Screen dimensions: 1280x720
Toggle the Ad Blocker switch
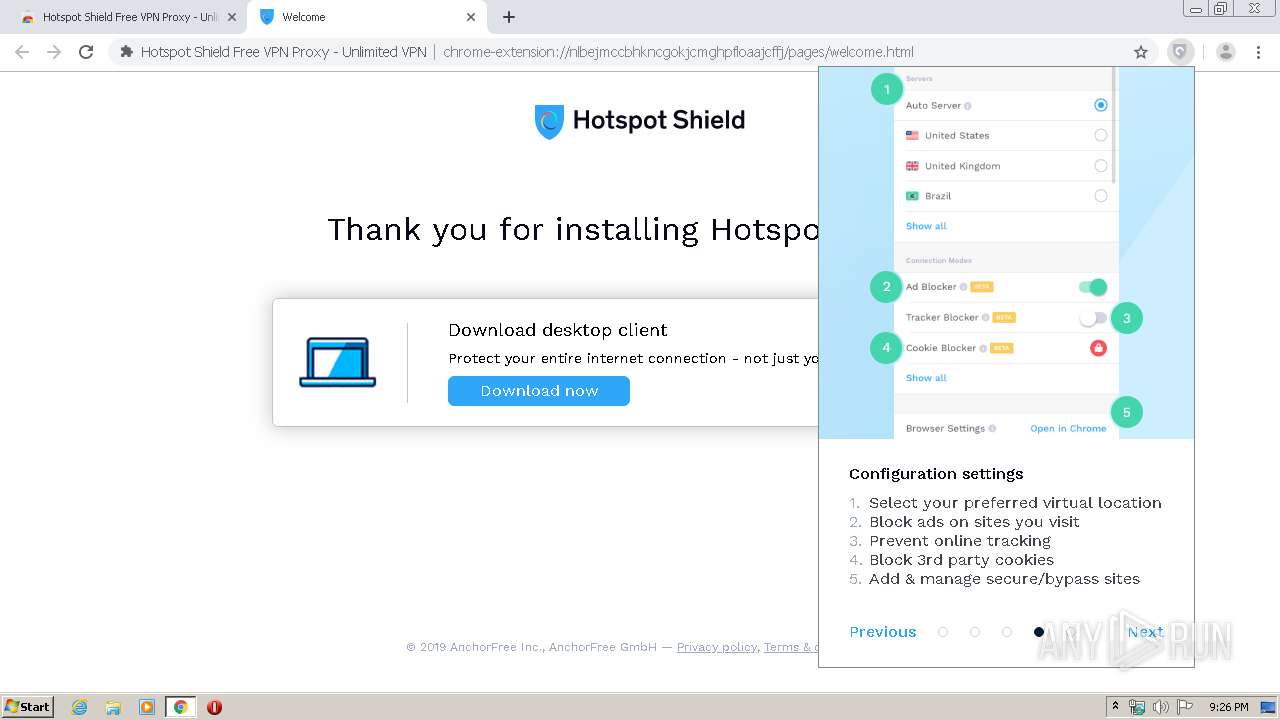coord(1092,287)
